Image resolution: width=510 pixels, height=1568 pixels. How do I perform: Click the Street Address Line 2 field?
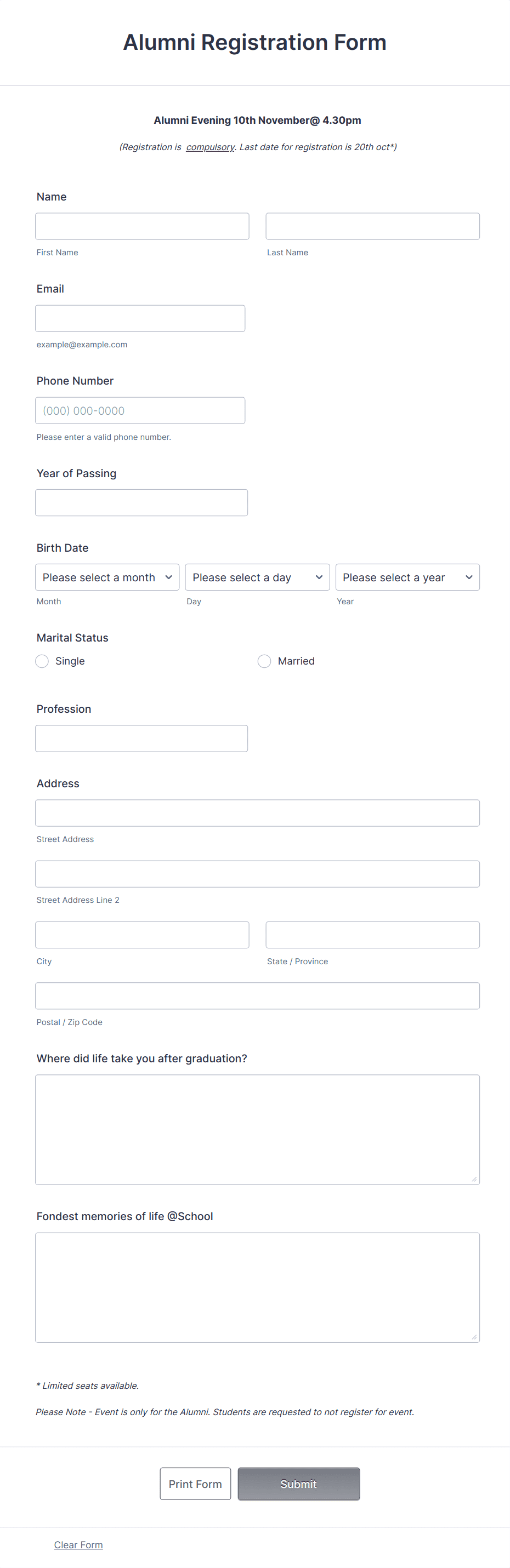click(x=257, y=873)
